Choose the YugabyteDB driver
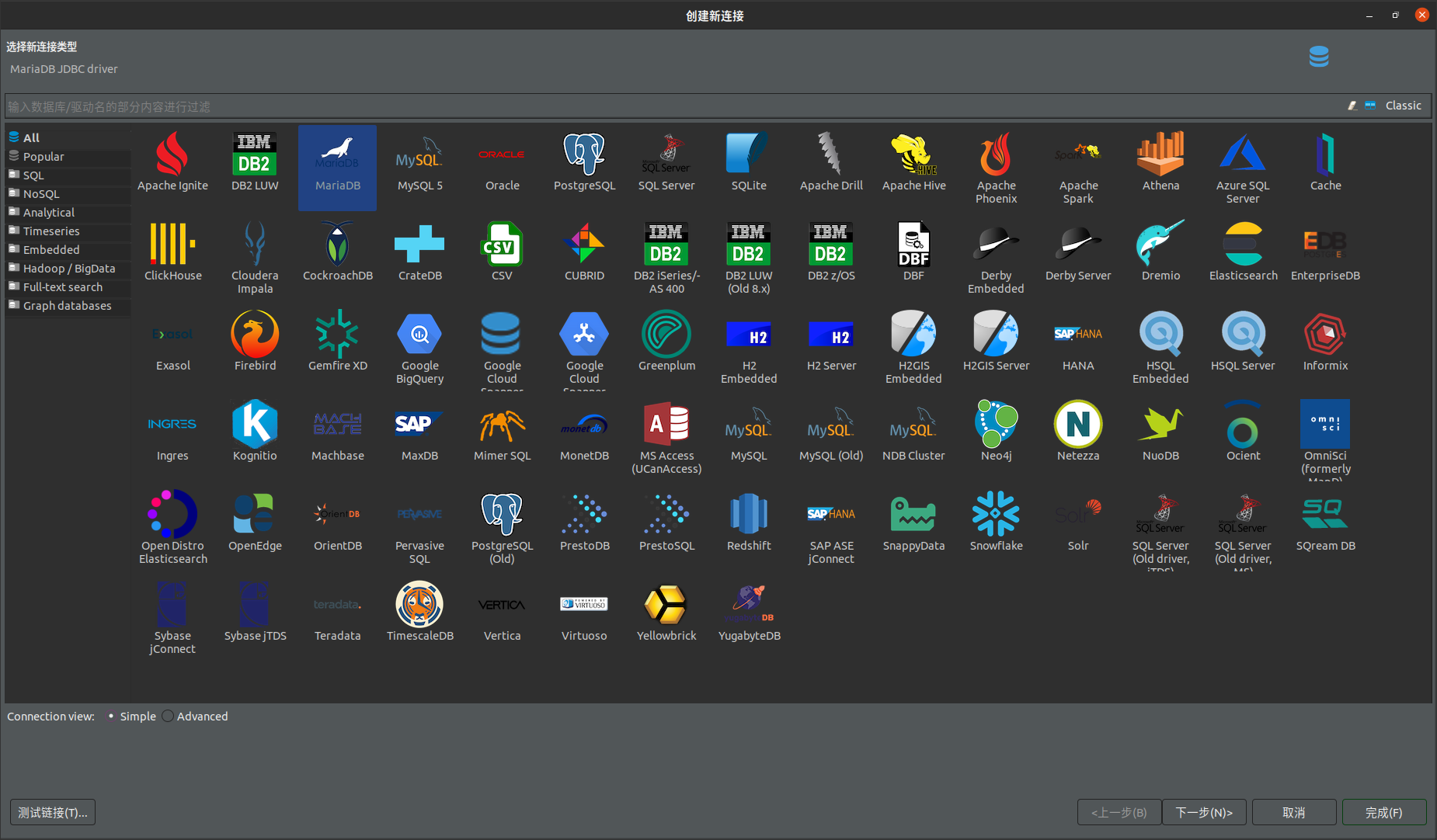Image resolution: width=1437 pixels, height=840 pixels. (749, 612)
